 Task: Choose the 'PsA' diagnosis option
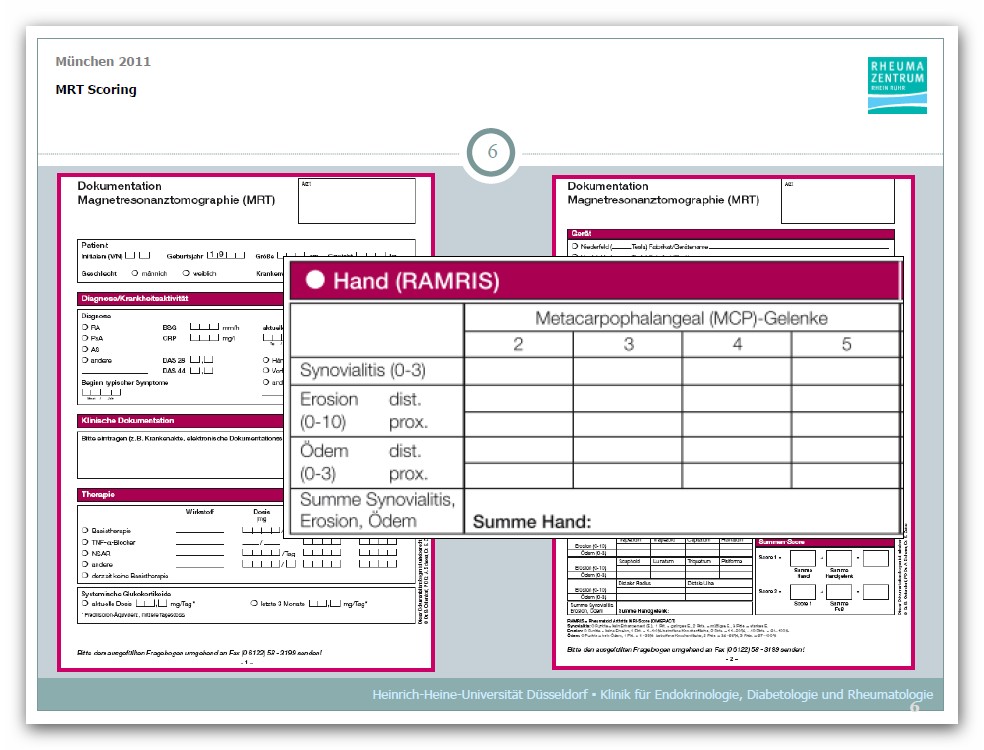tap(85, 338)
